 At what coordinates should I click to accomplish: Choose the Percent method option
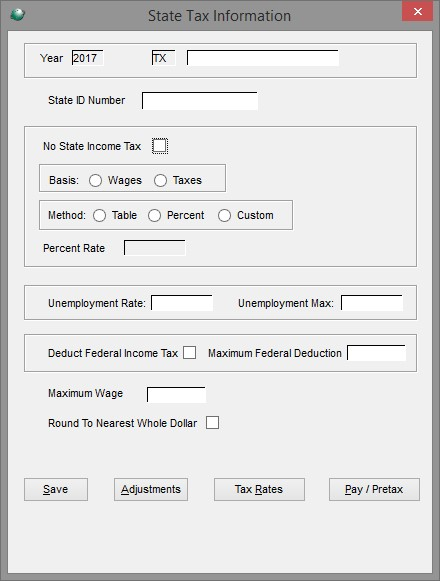pyautogui.click(x=154, y=216)
